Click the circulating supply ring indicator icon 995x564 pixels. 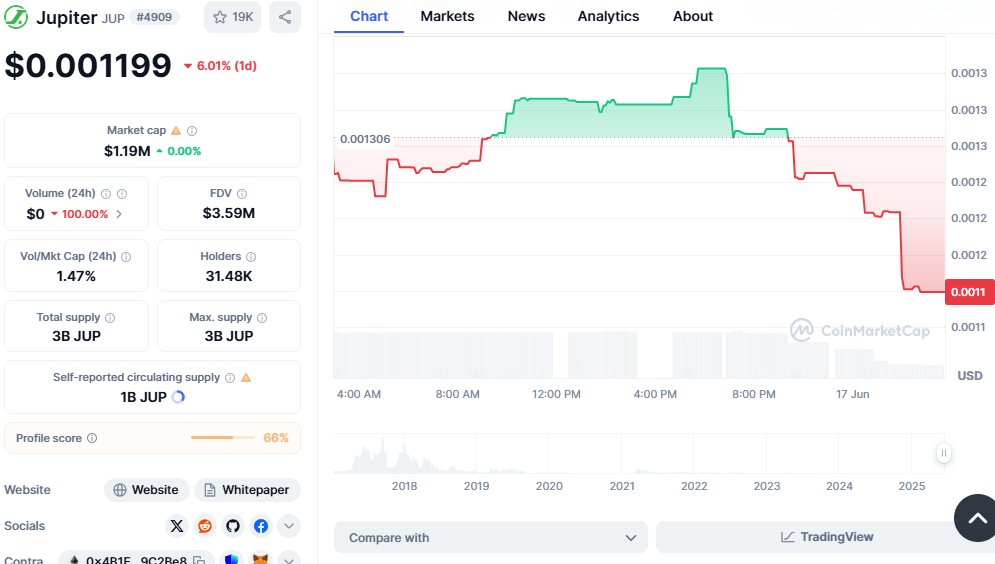coord(178,397)
